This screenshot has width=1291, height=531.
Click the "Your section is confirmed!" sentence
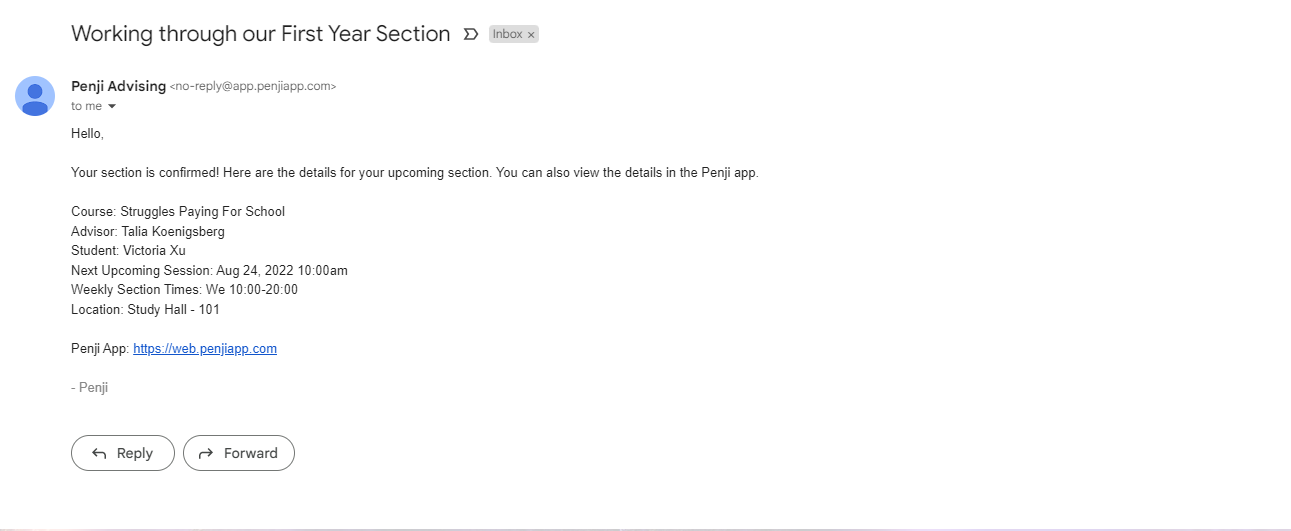415,172
